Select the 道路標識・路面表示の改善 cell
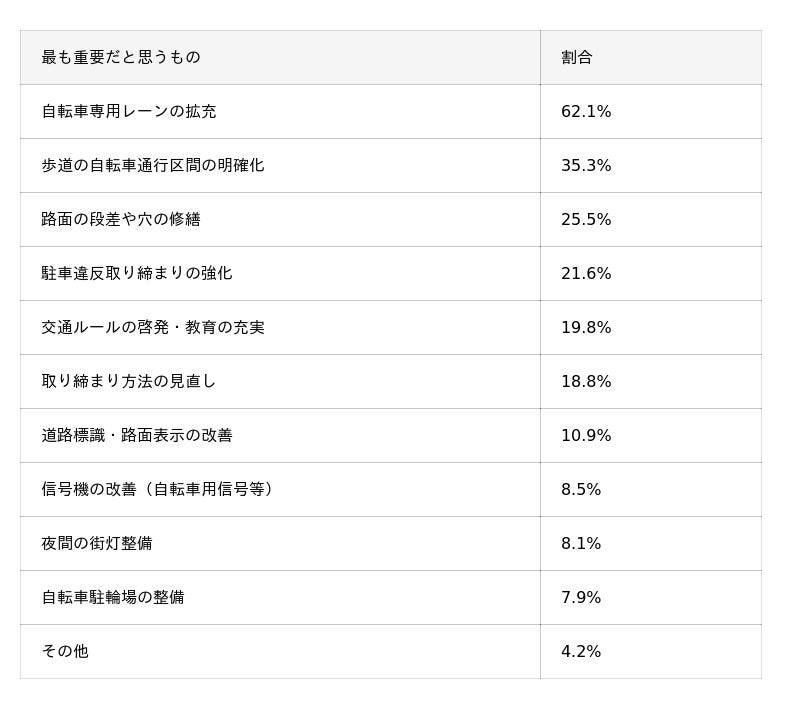 tap(280, 436)
